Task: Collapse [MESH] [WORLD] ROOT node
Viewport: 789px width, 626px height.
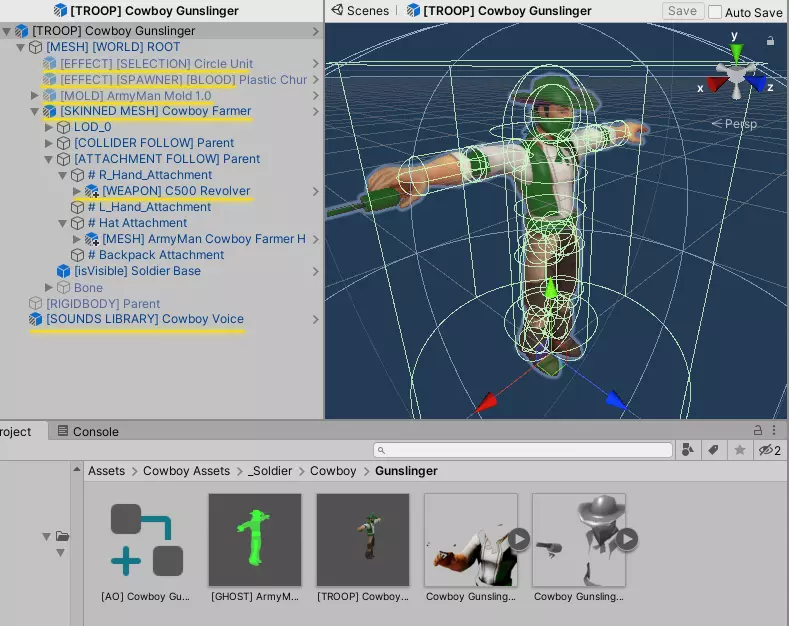Action: tap(21, 47)
